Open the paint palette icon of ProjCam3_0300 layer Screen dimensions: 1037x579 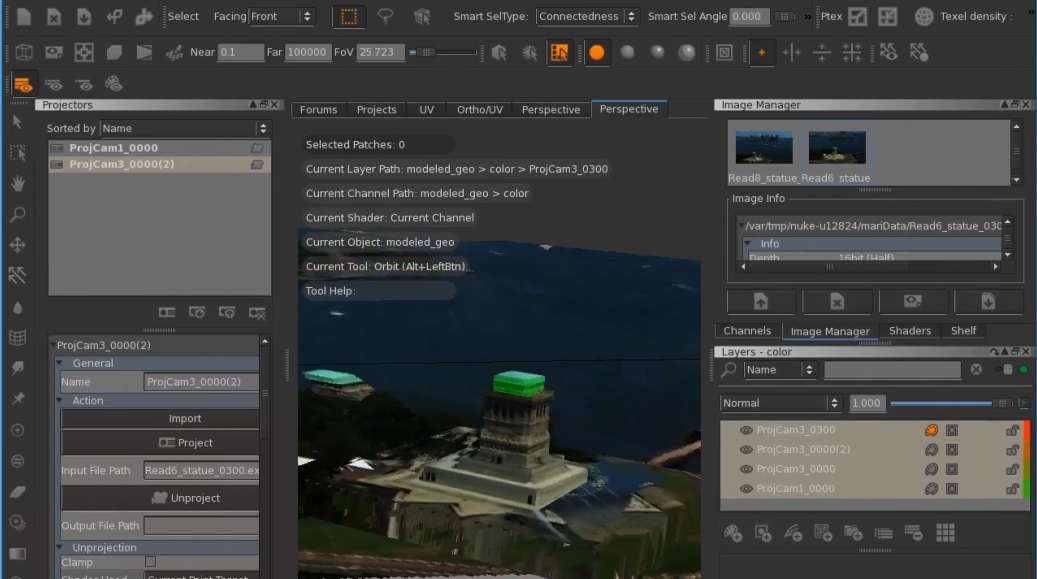931,430
